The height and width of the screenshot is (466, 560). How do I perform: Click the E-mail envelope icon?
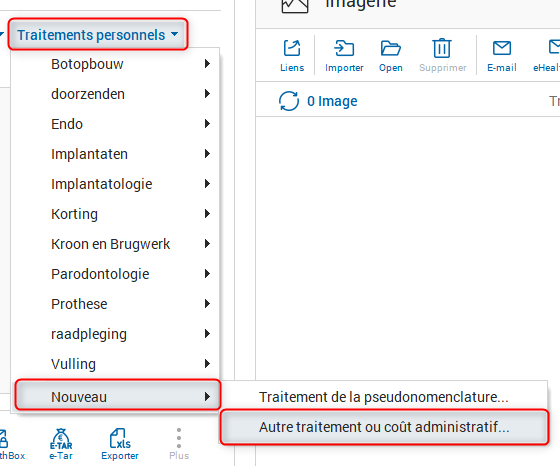(x=502, y=48)
